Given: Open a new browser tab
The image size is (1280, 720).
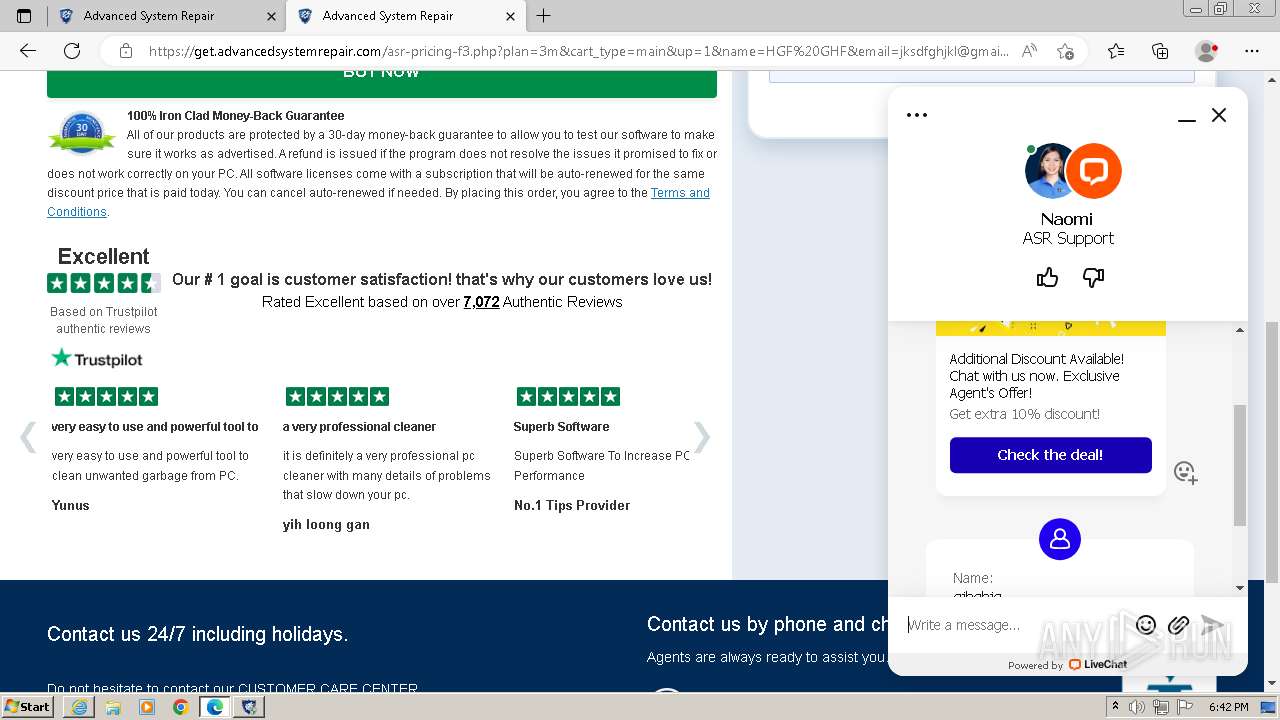Looking at the screenshot, I should [544, 16].
